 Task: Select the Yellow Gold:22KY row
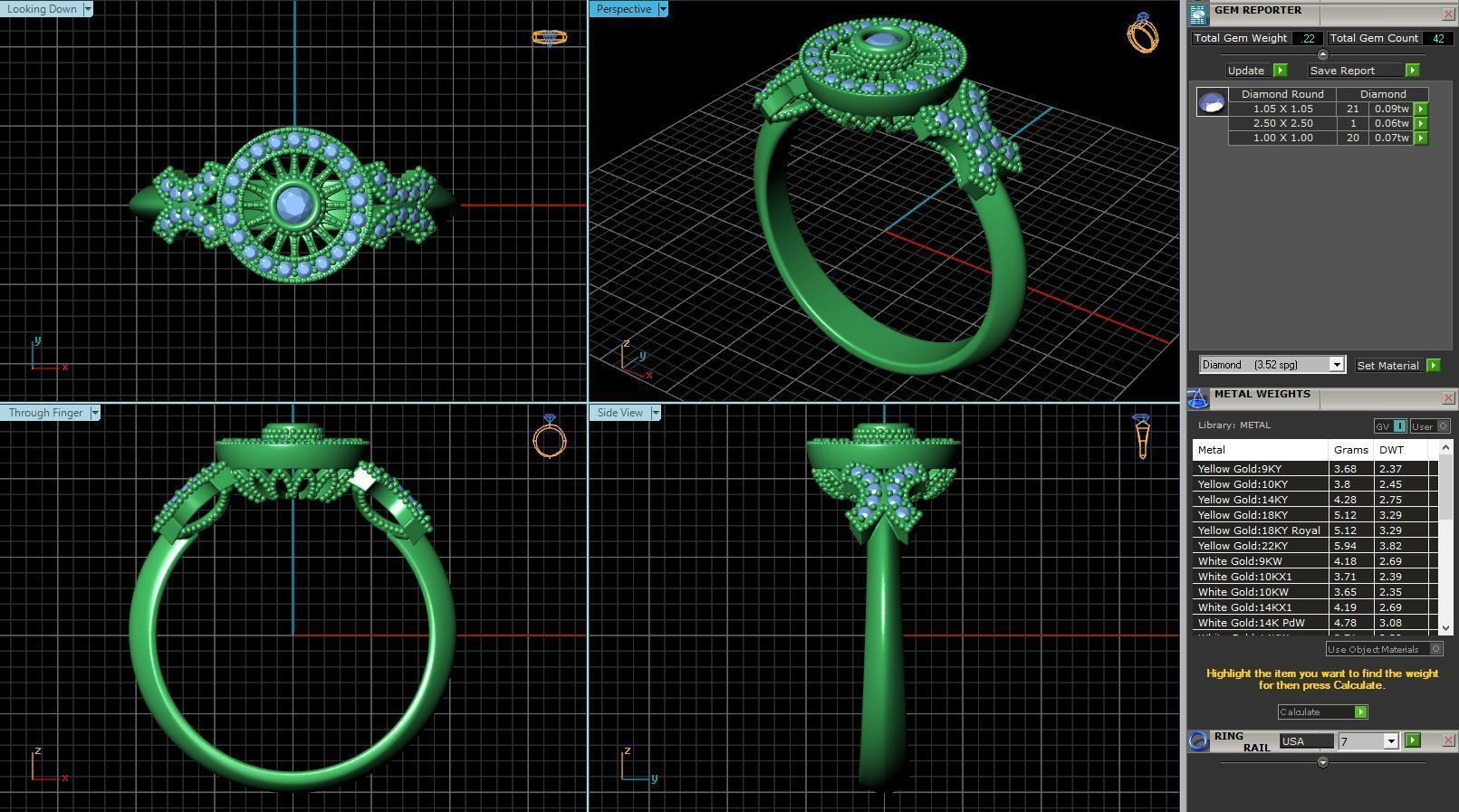click(1314, 546)
